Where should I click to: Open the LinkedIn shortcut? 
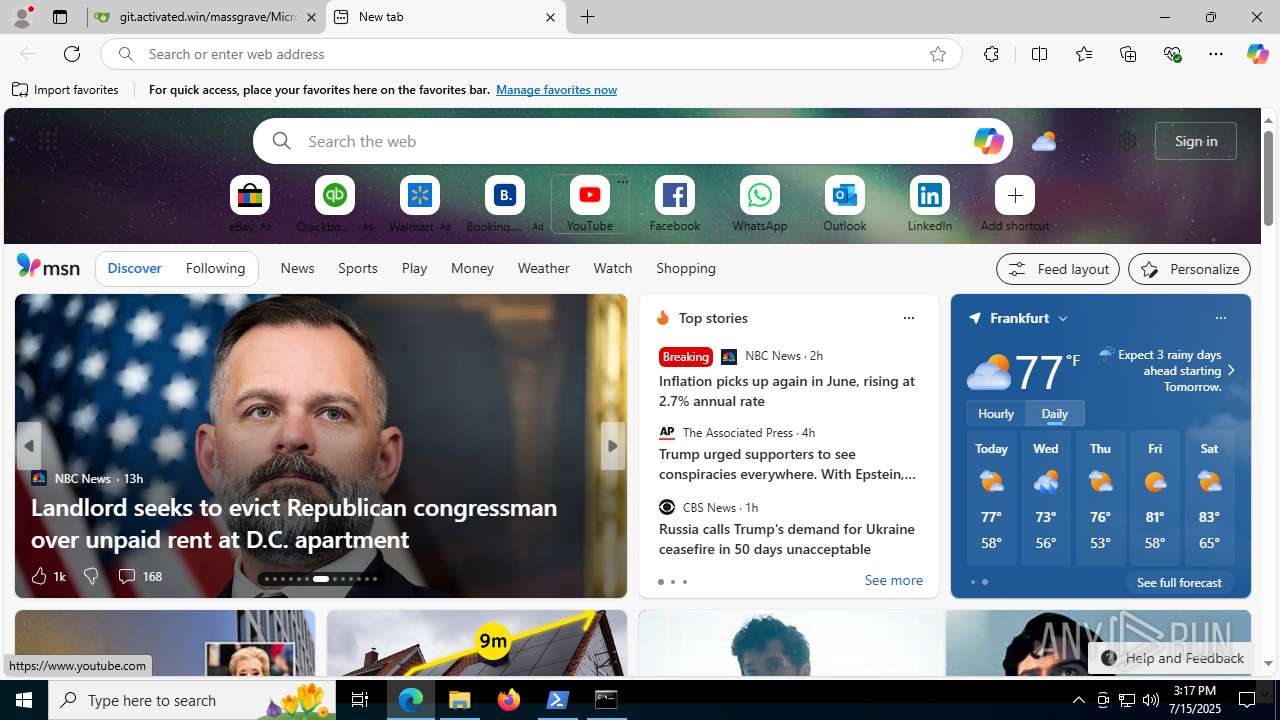pos(930,205)
